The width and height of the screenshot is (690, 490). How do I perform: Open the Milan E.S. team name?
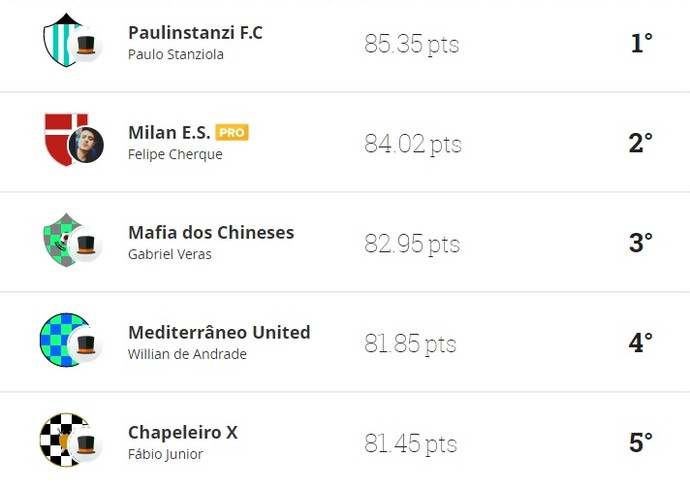pyautogui.click(x=169, y=132)
